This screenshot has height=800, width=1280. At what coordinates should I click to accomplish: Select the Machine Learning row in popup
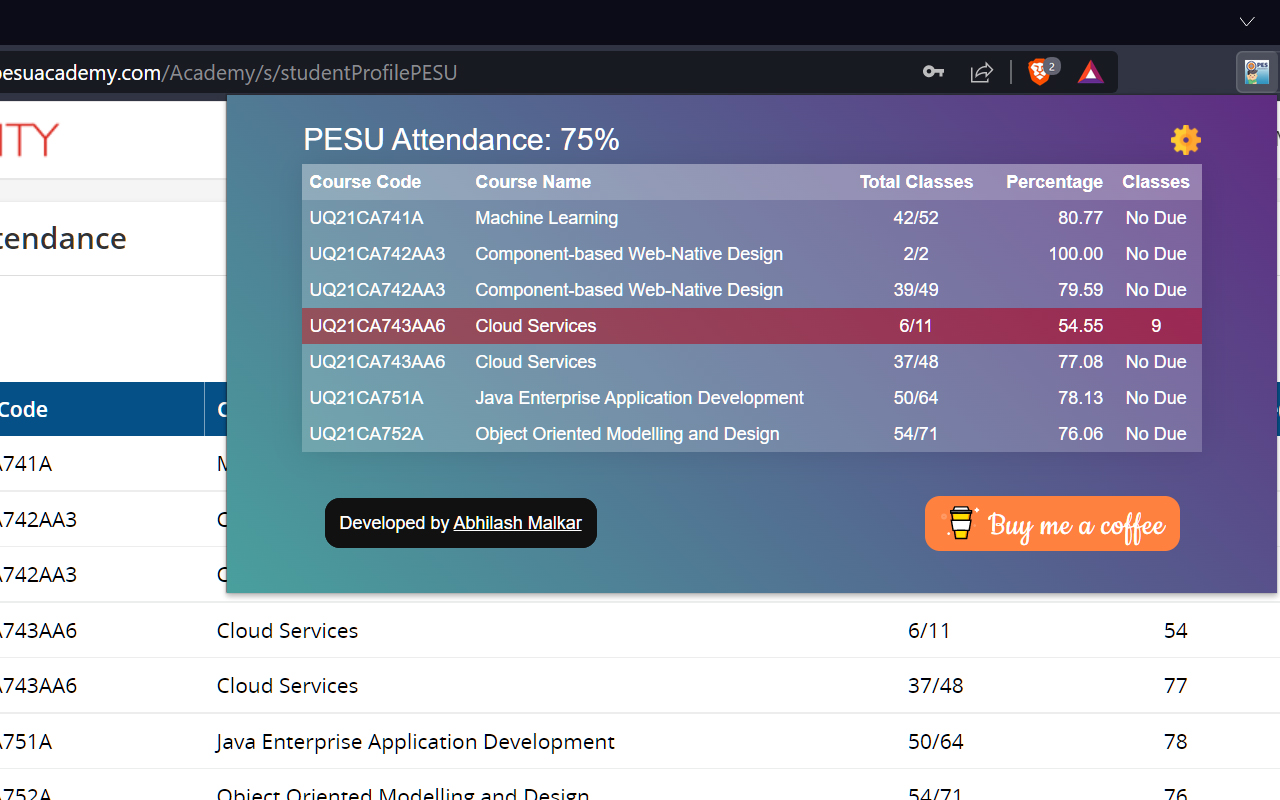[x=752, y=218]
